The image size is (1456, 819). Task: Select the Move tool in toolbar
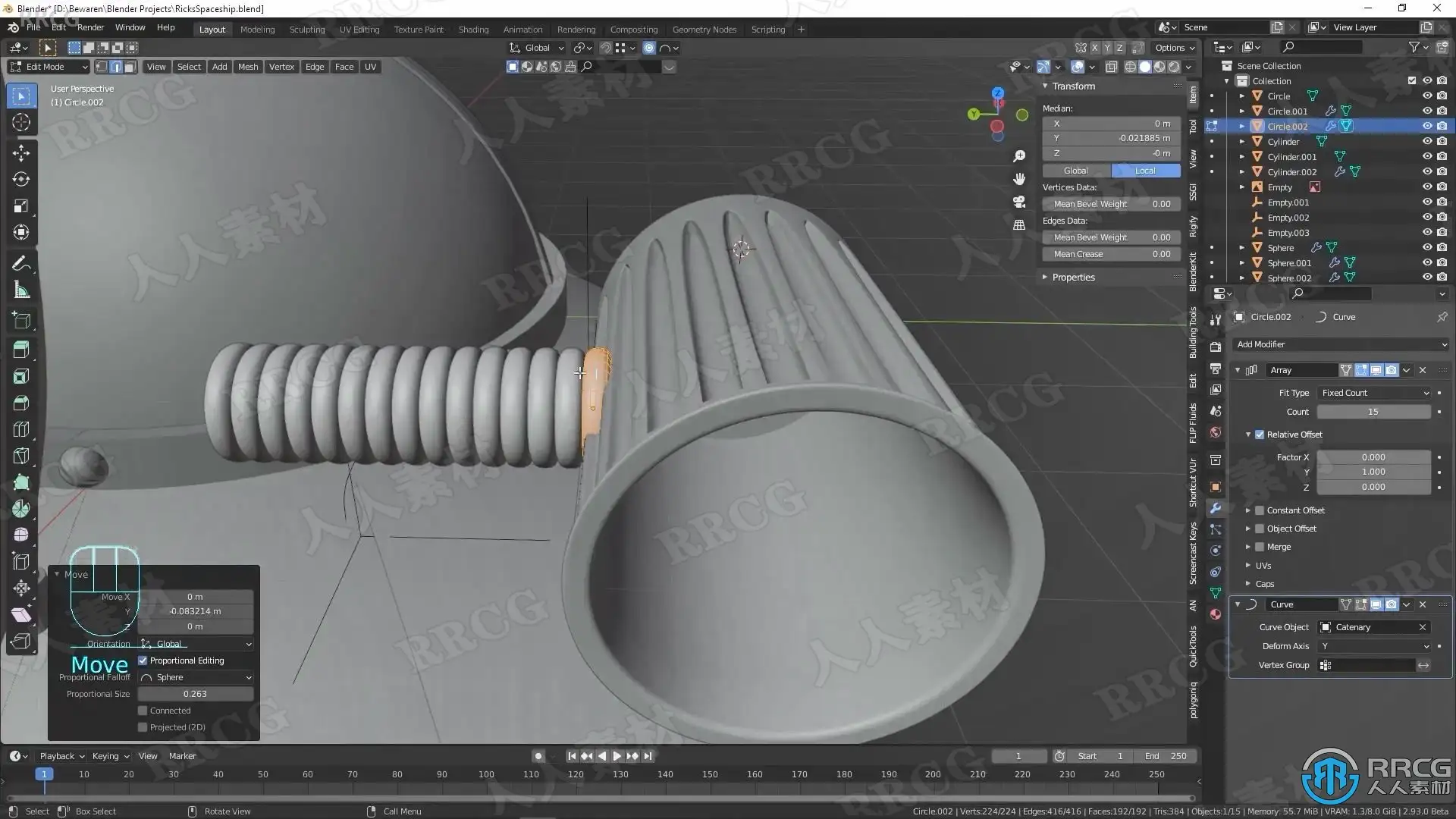click(x=21, y=152)
